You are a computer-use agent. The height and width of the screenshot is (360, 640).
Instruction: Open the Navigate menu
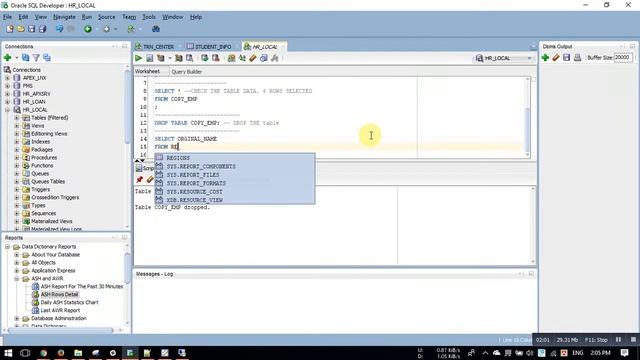64,17
